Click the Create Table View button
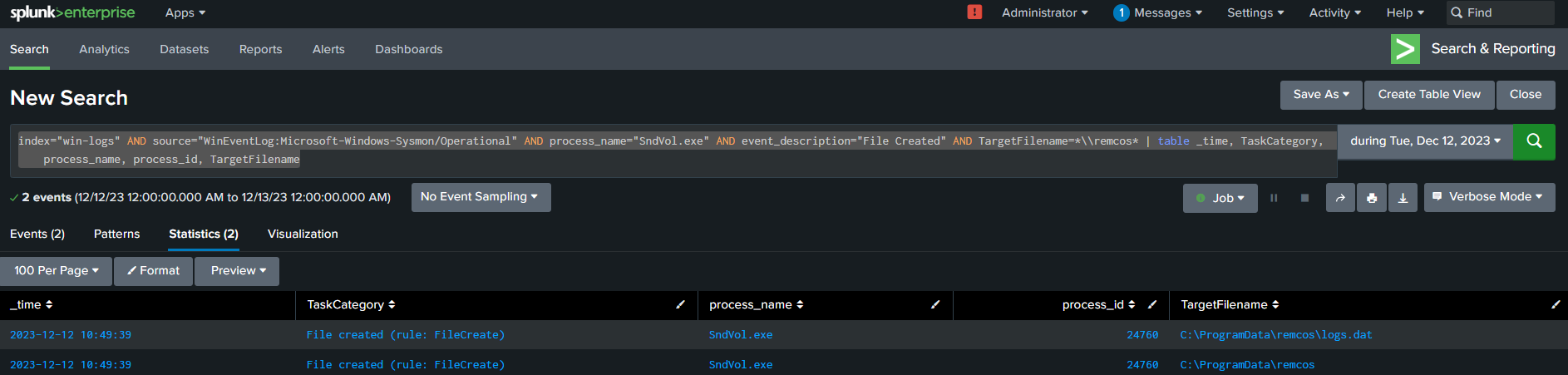Image resolution: width=1568 pixels, height=375 pixels. pos(1428,95)
